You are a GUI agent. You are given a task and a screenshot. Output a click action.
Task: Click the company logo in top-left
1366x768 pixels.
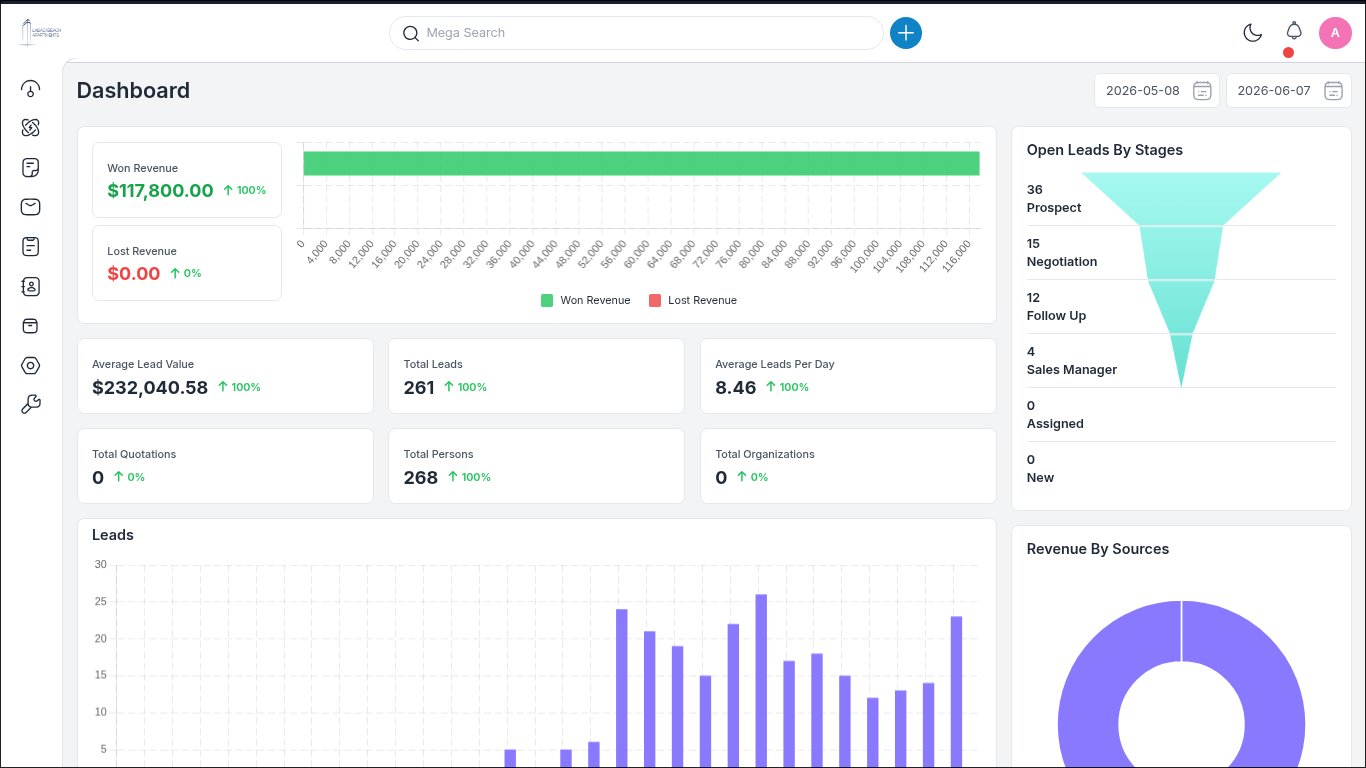pos(40,32)
